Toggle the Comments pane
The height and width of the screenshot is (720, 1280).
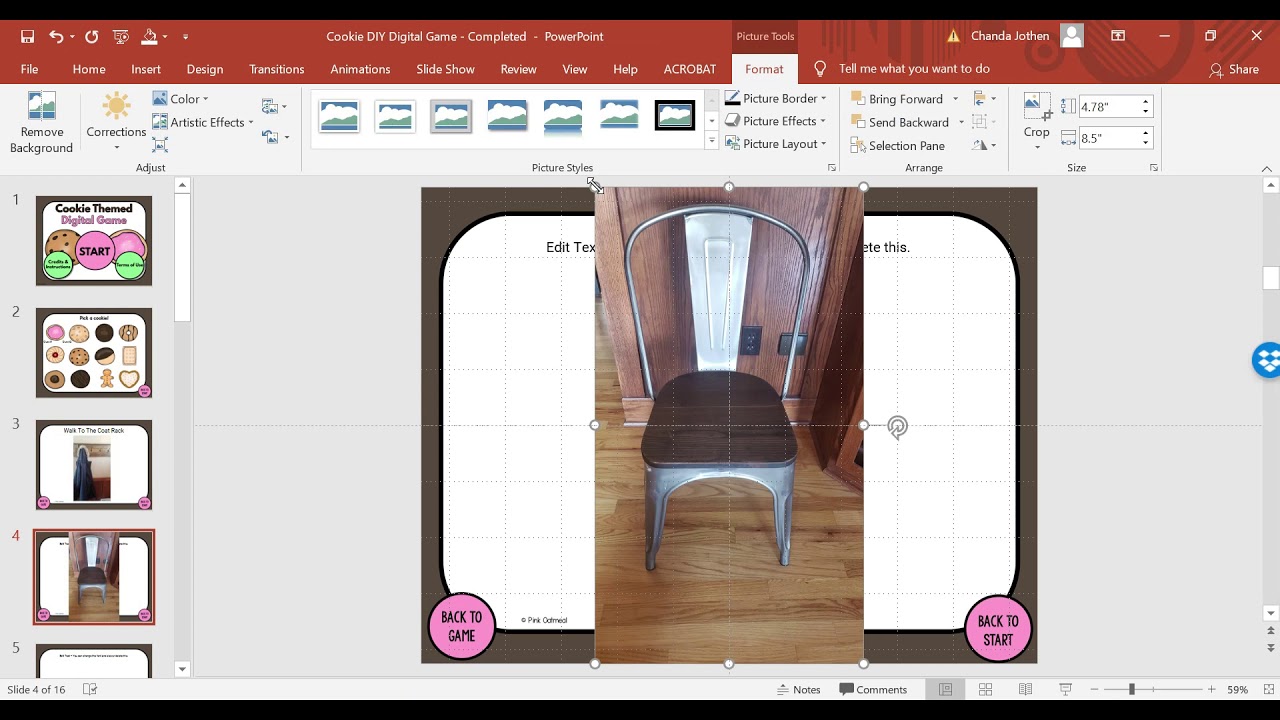coord(873,689)
